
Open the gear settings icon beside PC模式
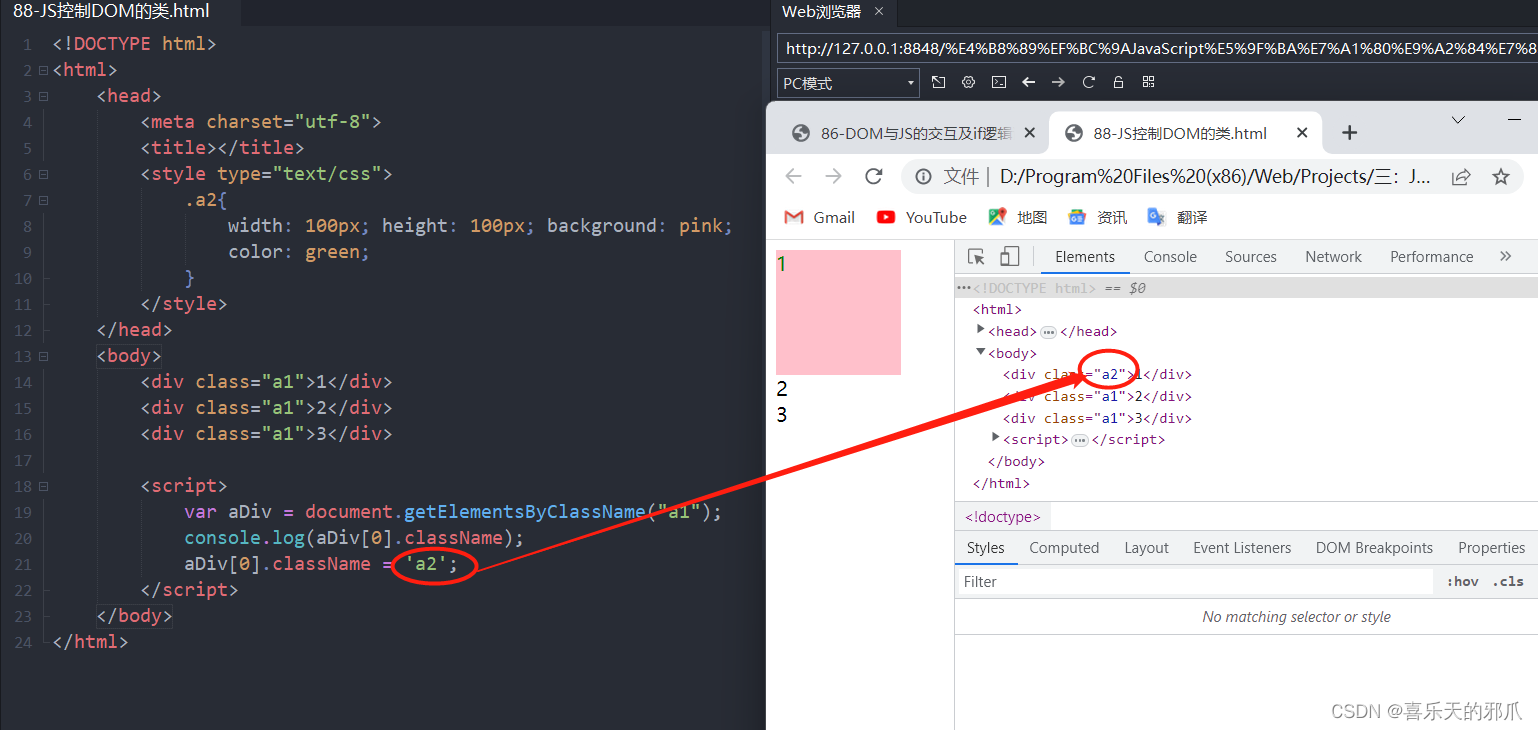coord(968,82)
